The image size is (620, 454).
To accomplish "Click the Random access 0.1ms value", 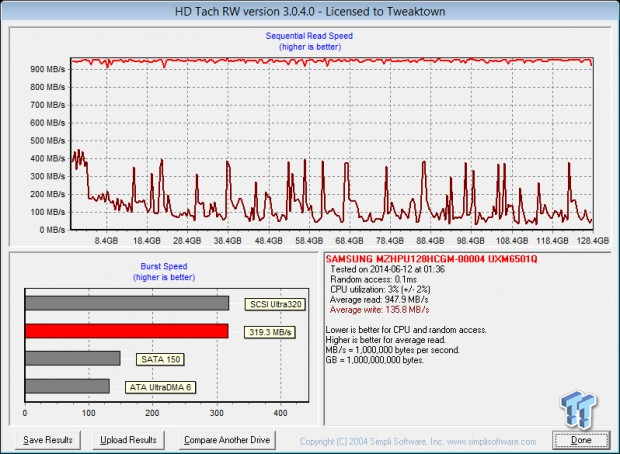I will 373,279.
